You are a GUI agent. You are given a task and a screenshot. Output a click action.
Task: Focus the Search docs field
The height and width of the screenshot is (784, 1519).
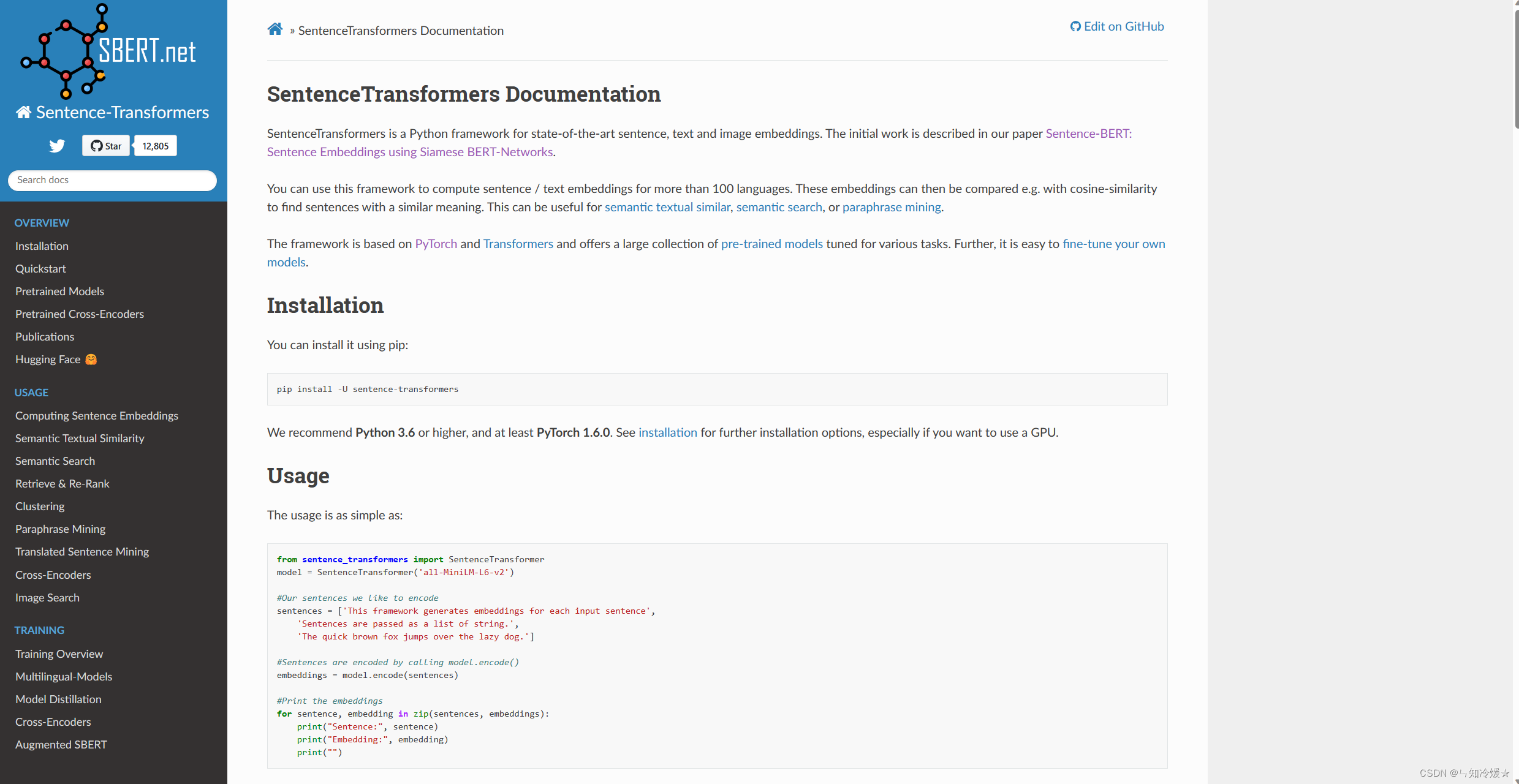pos(112,180)
